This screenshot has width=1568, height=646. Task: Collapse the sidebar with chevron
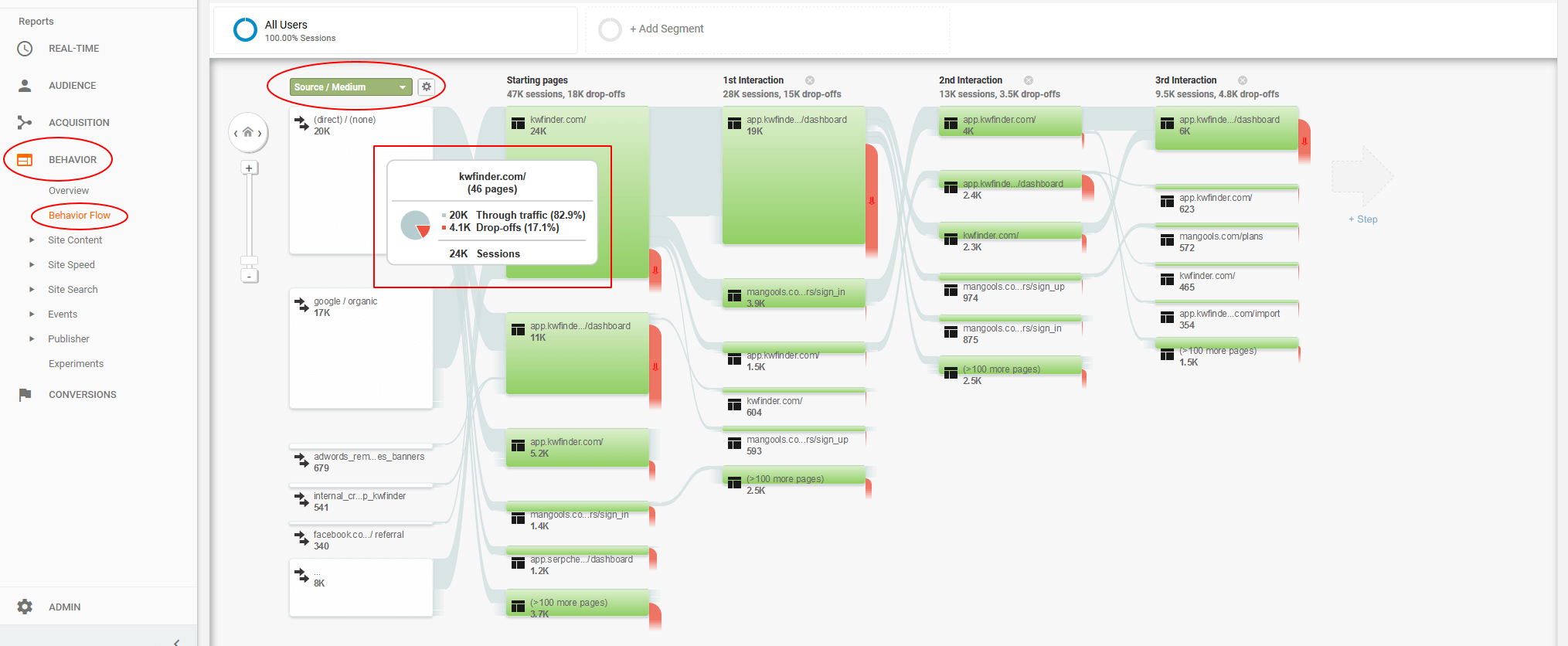click(177, 641)
